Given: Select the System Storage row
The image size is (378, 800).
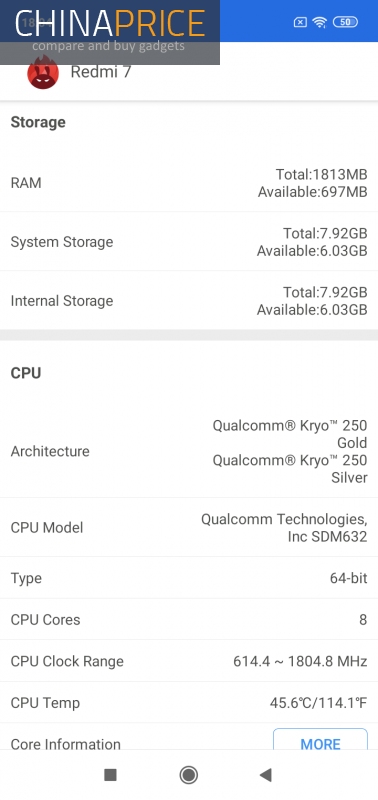Looking at the screenshot, I should (x=189, y=241).
